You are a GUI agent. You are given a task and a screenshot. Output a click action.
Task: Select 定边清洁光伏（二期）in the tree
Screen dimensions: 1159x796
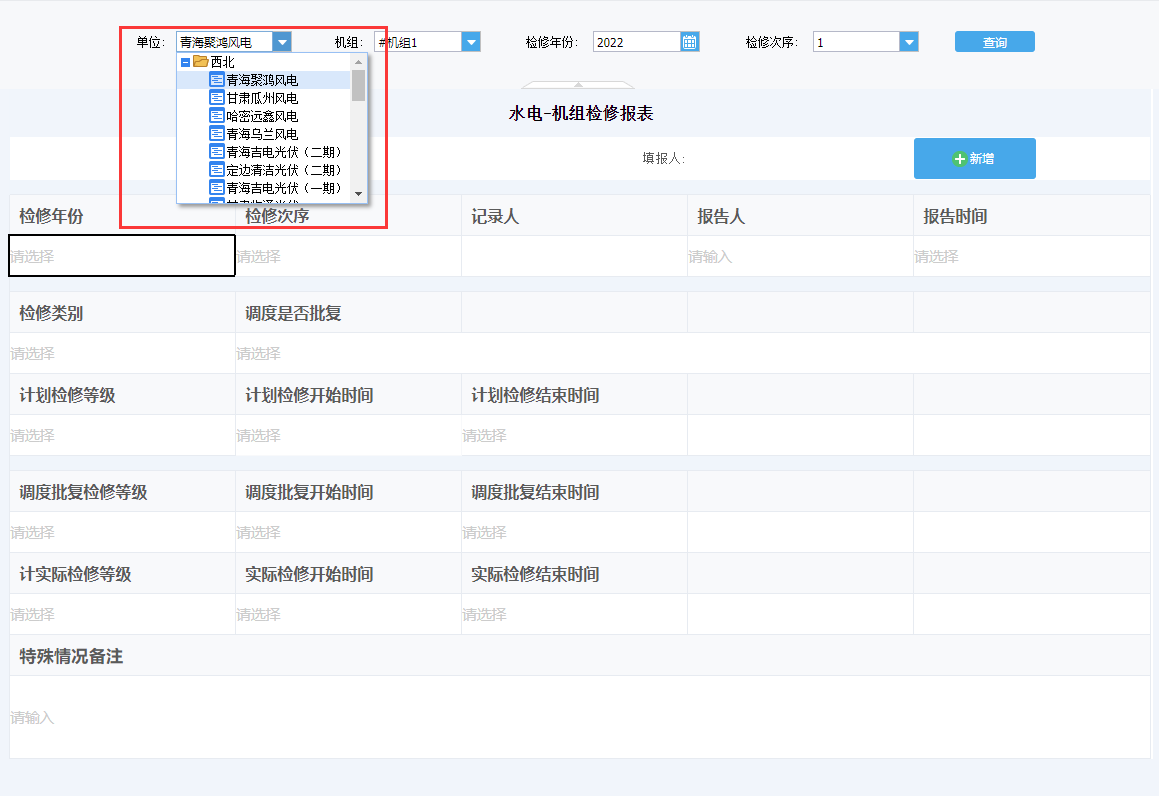coord(284,170)
